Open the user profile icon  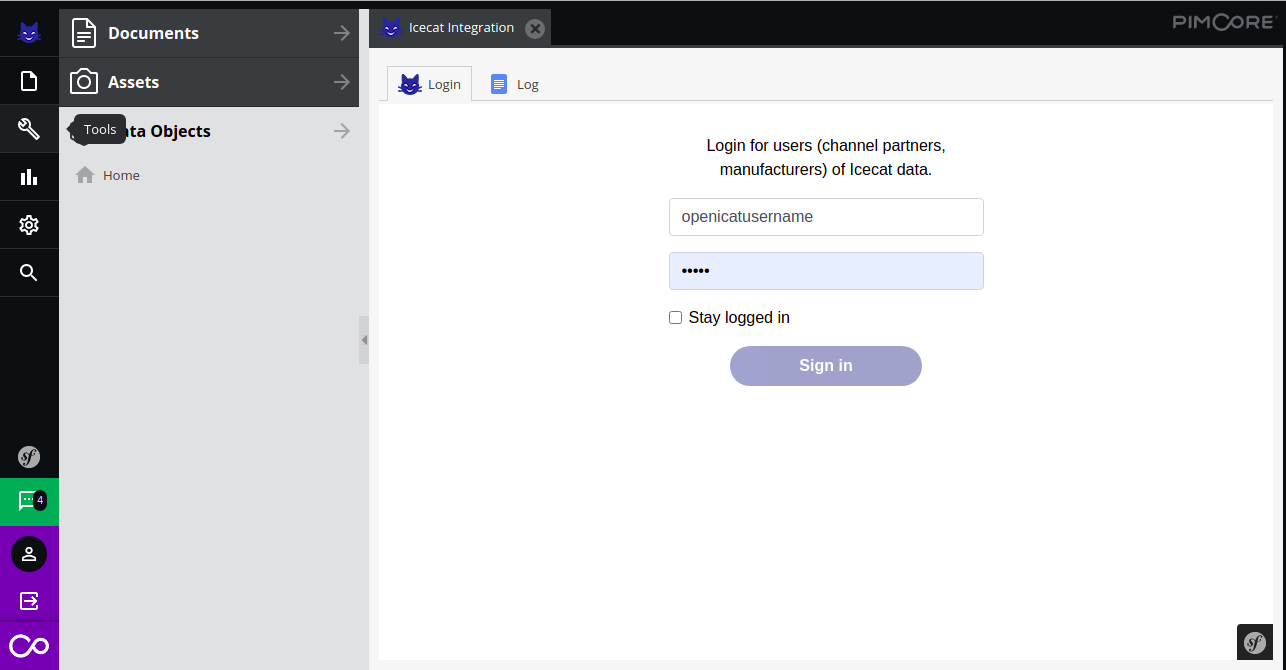point(29,554)
